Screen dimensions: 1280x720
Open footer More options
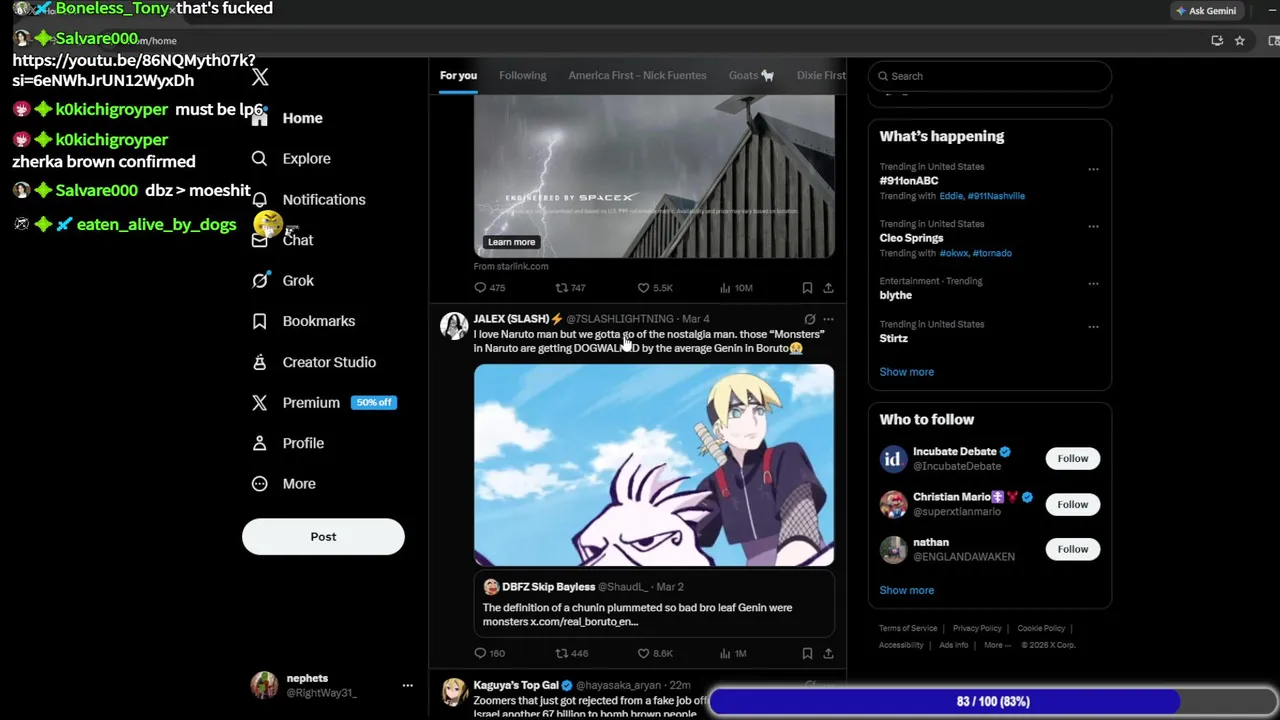point(996,645)
